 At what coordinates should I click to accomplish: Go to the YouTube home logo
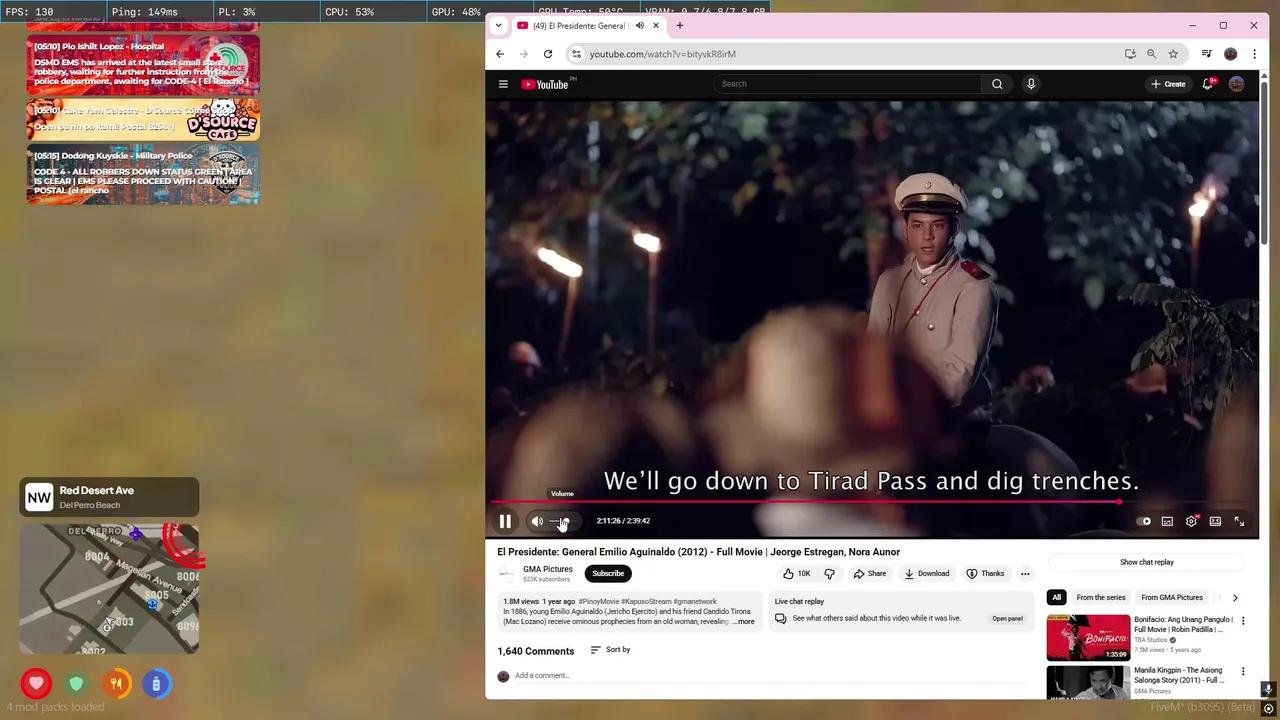(x=545, y=84)
